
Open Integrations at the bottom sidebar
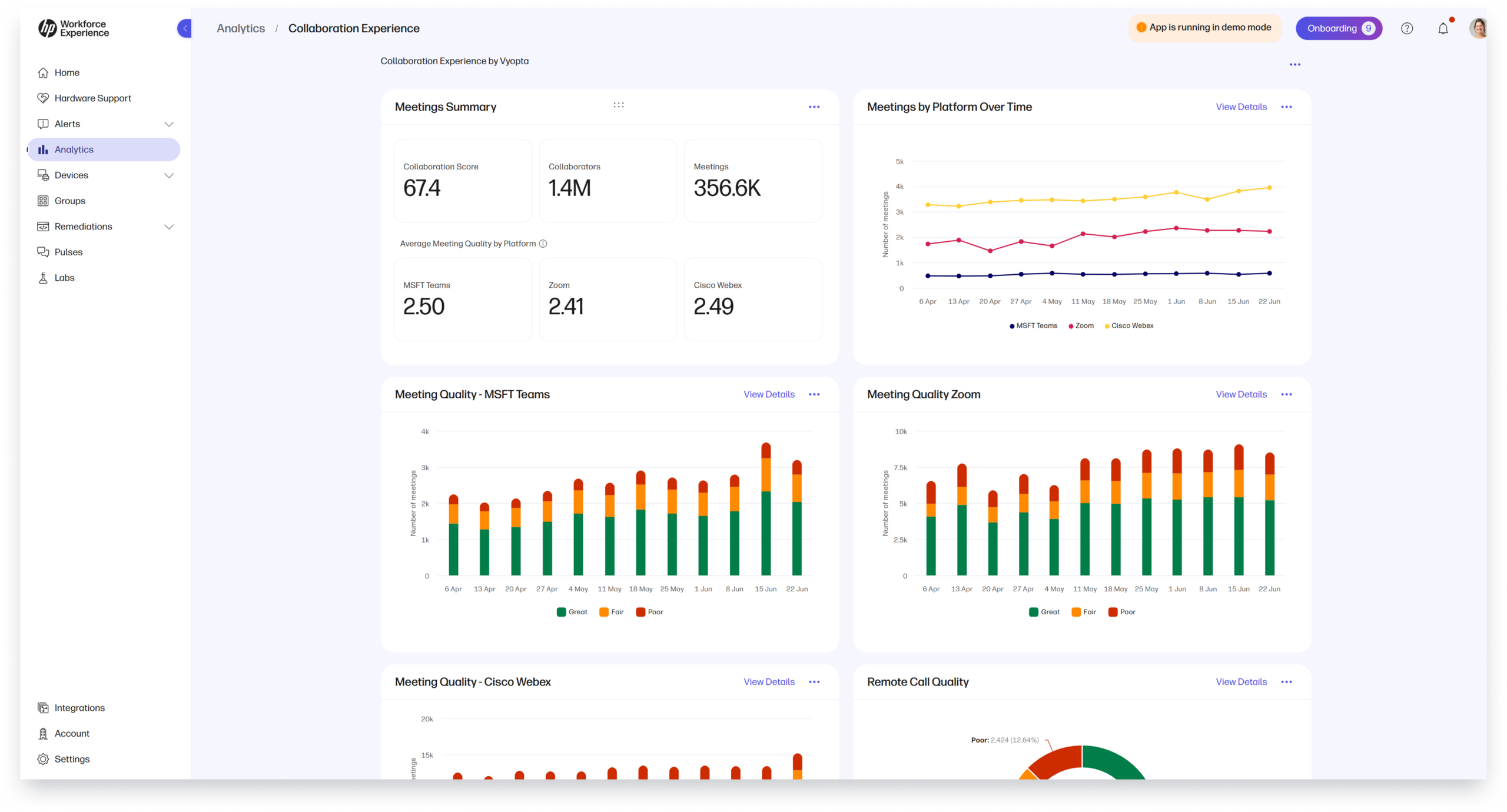click(79, 708)
